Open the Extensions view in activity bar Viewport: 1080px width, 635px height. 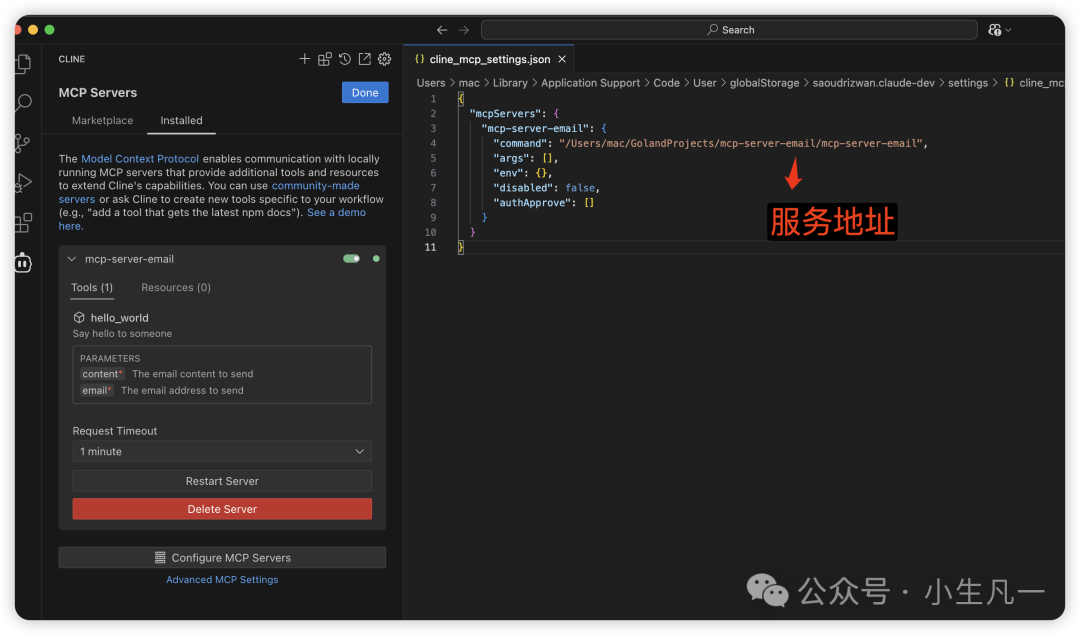pyautogui.click(x=23, y=222)
